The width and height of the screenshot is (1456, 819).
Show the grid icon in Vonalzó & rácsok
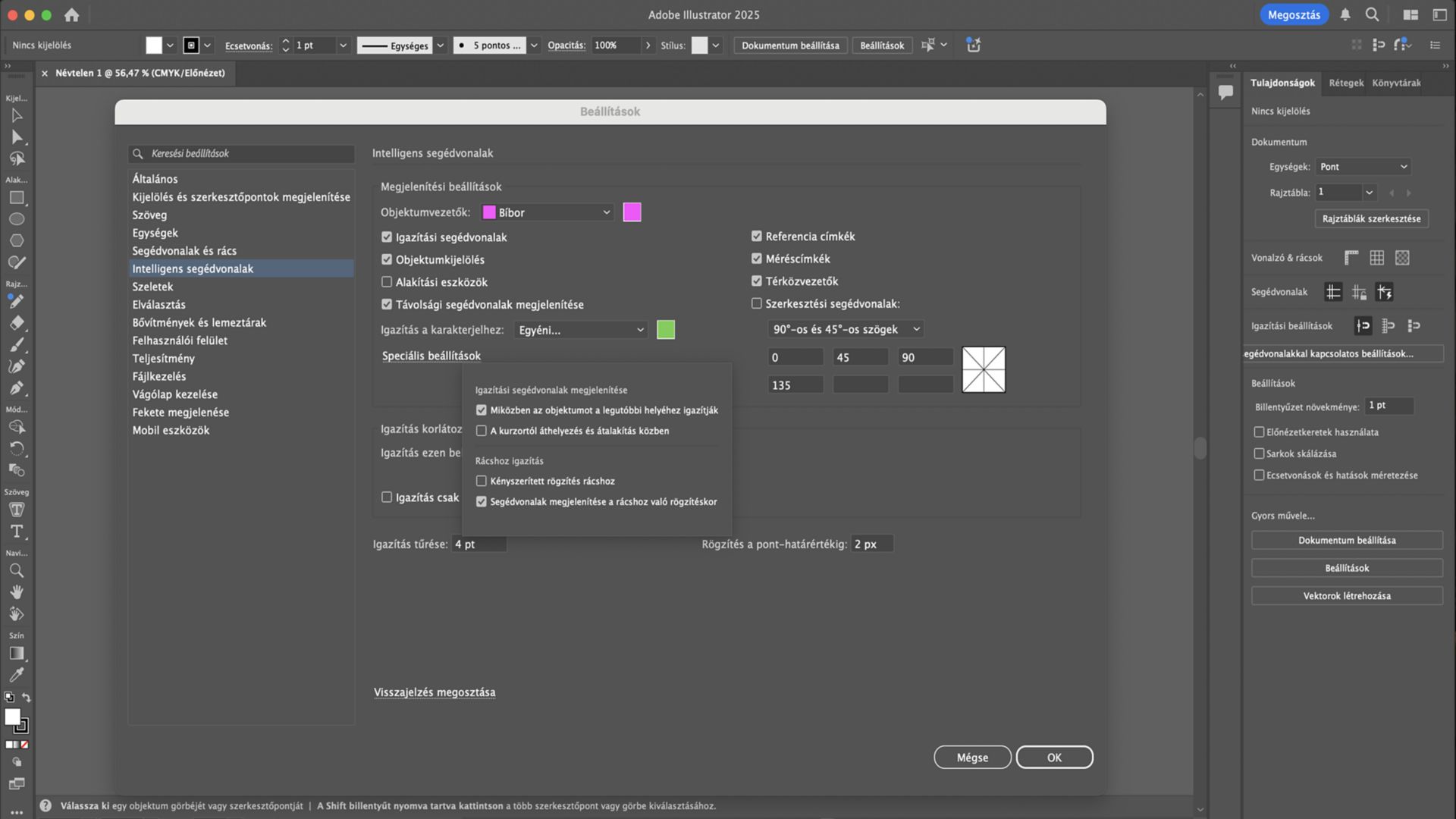1376,258
